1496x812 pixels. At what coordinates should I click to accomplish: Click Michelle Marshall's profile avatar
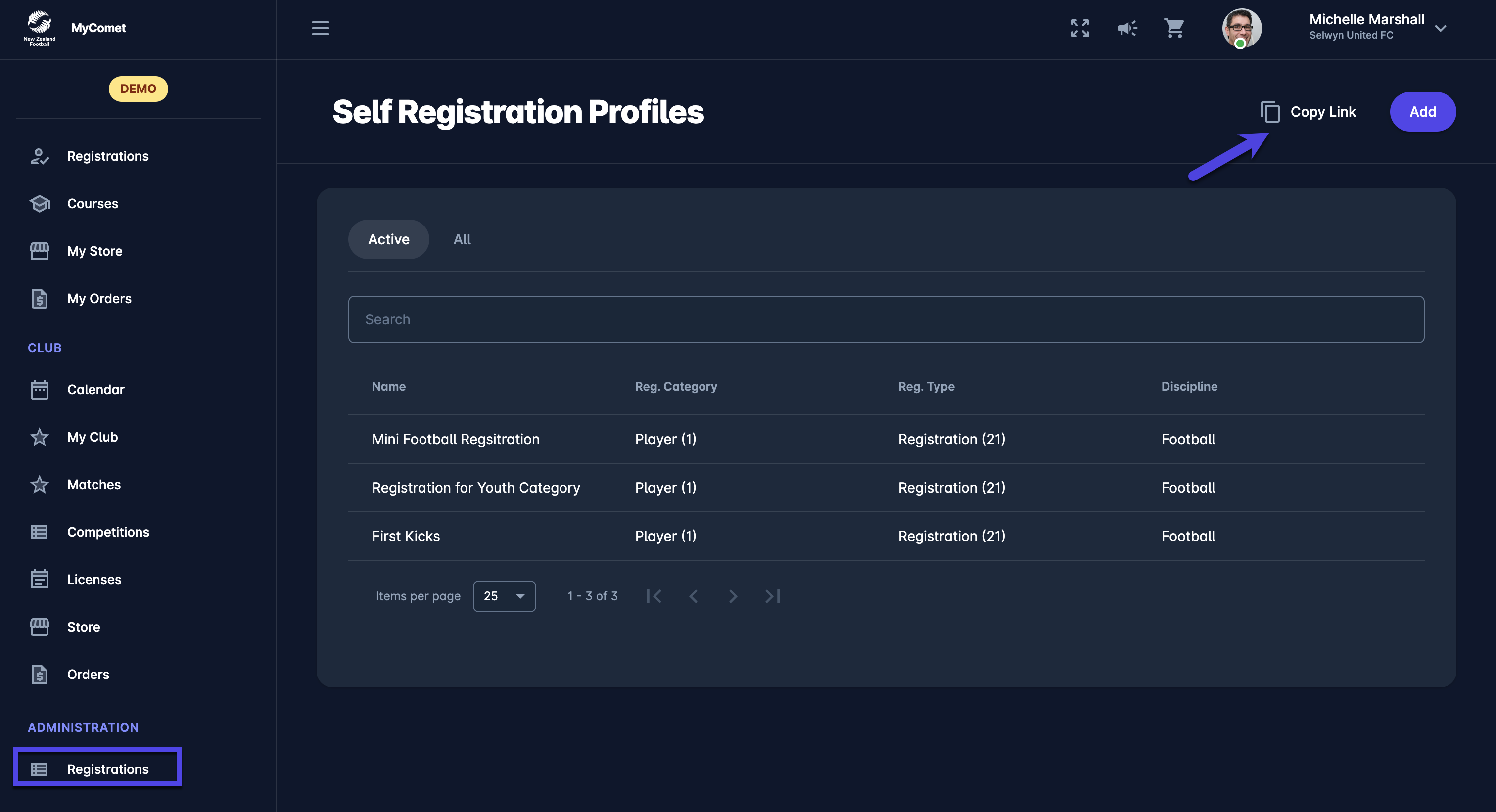(x=1241, y=28)
